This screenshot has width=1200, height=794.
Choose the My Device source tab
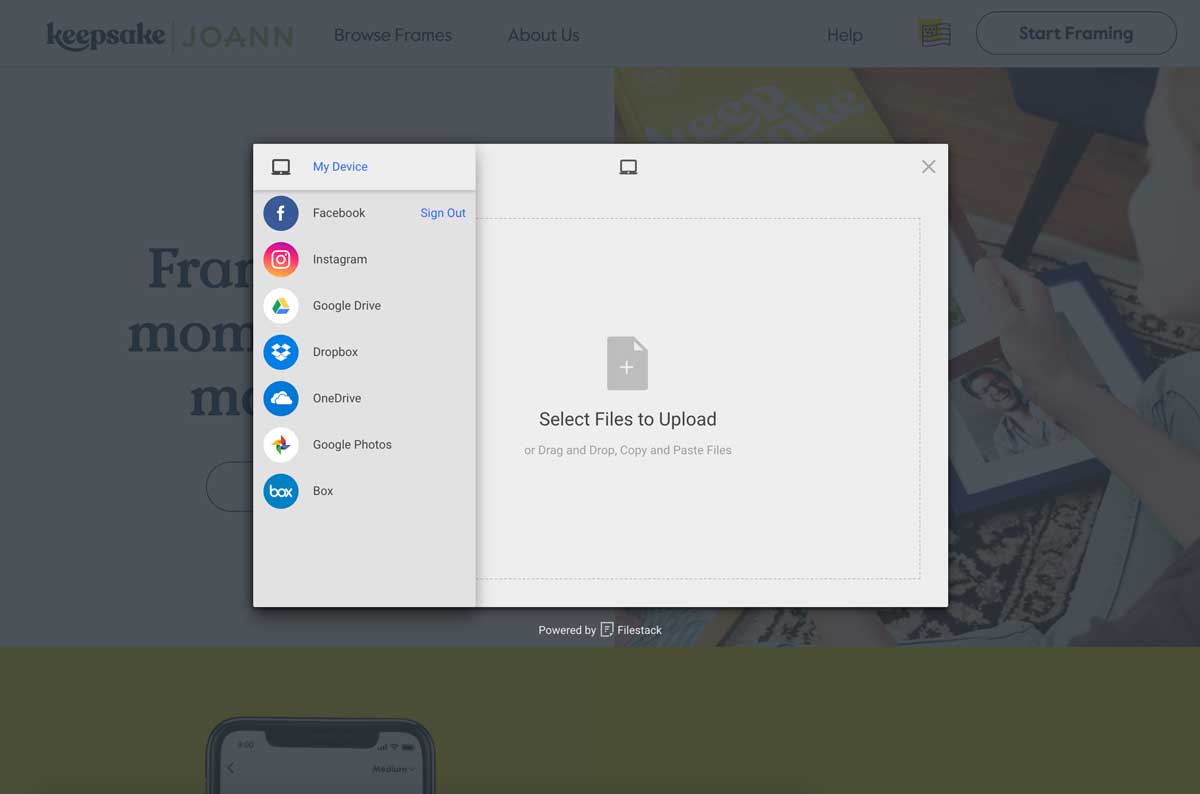(x=364, y=167)
